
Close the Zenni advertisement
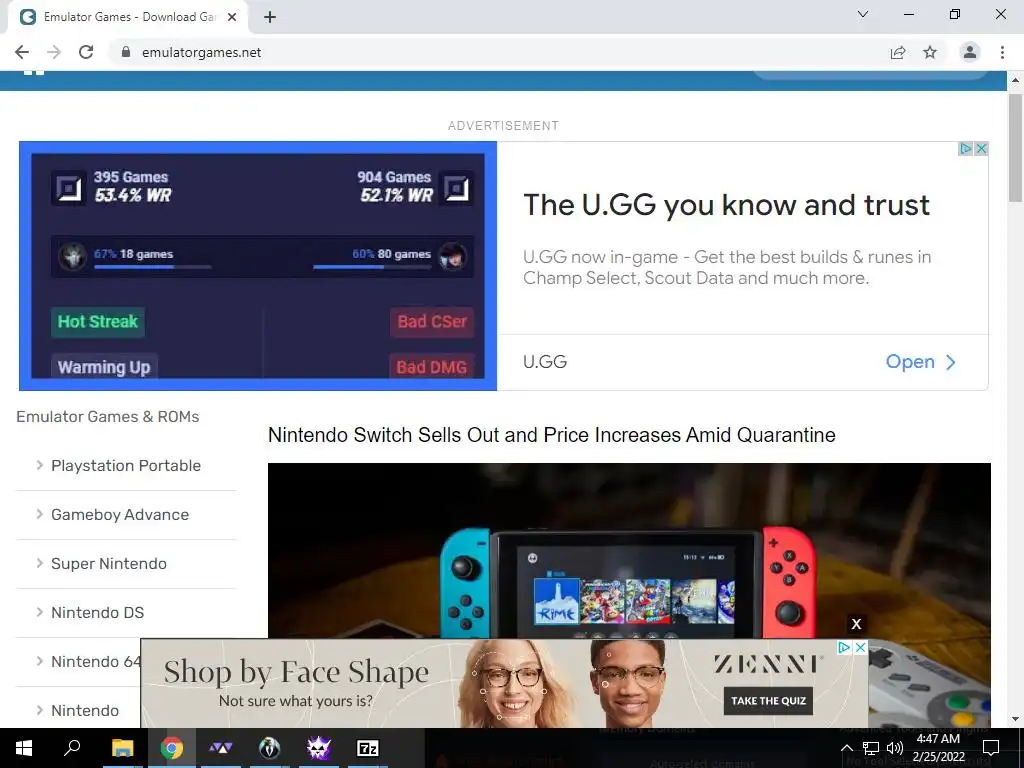coord(861,647)
